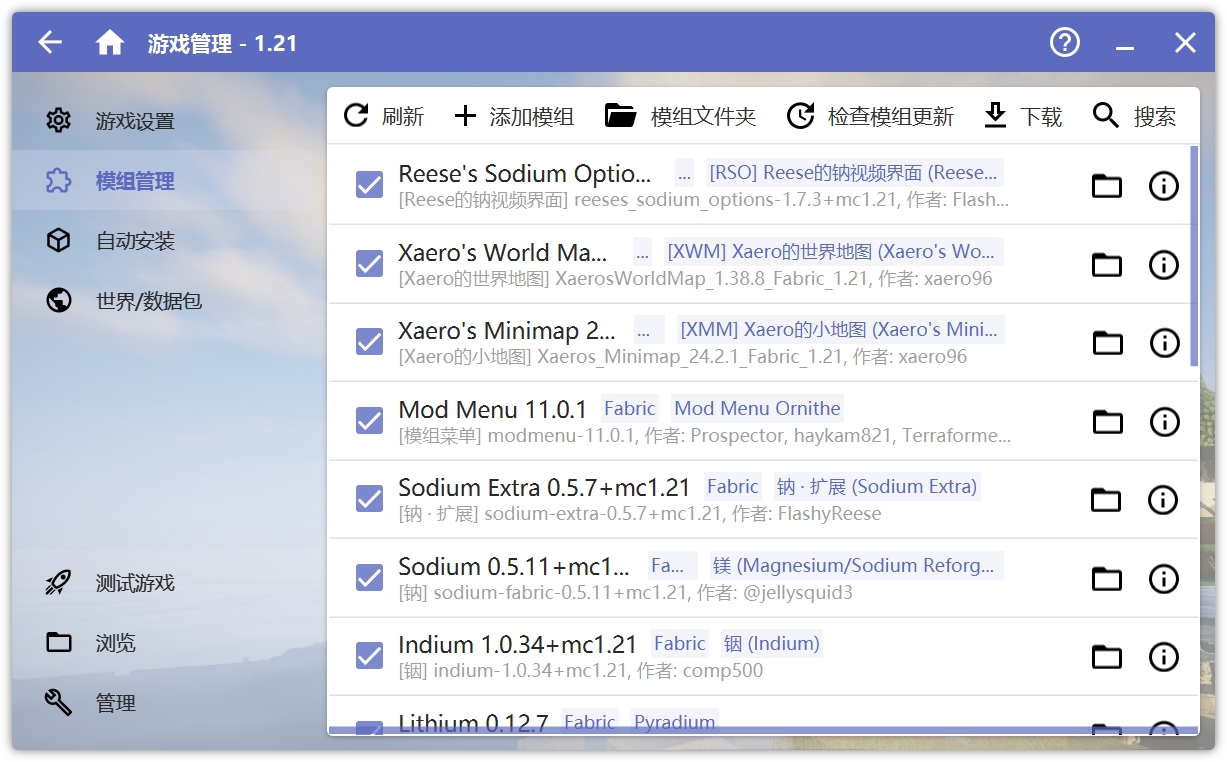Click the [RSO] Reese的钠视频界面 tag
The image size is (1227, 762).
point(853,172)
